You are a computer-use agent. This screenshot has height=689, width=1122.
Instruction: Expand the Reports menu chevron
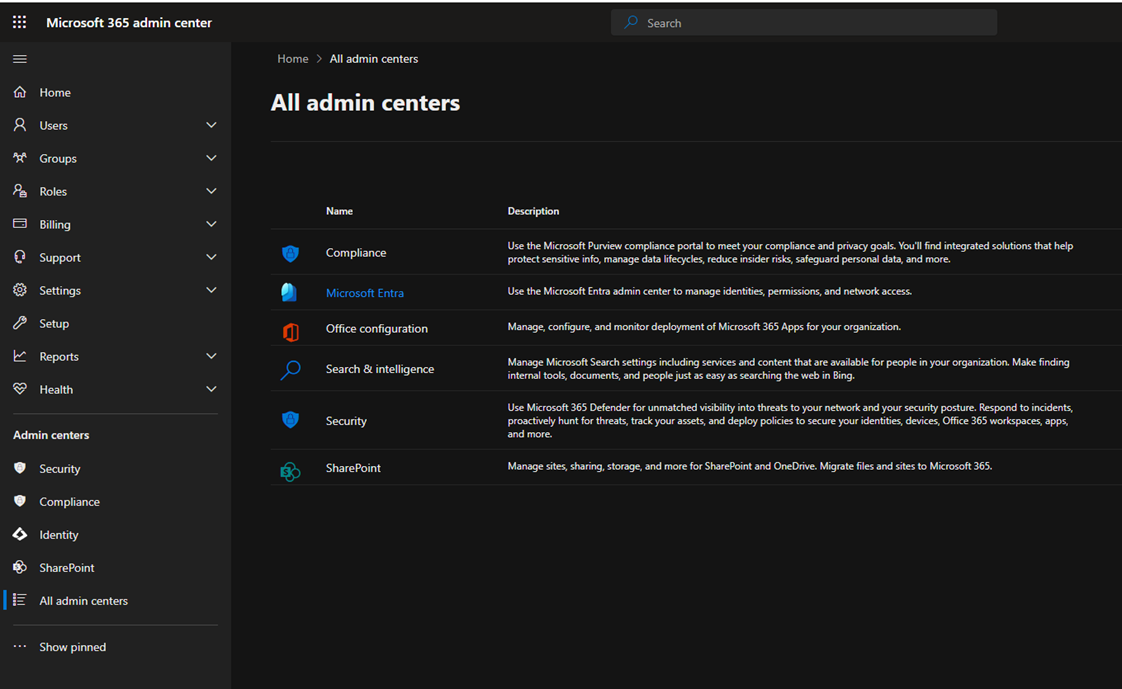211,356
